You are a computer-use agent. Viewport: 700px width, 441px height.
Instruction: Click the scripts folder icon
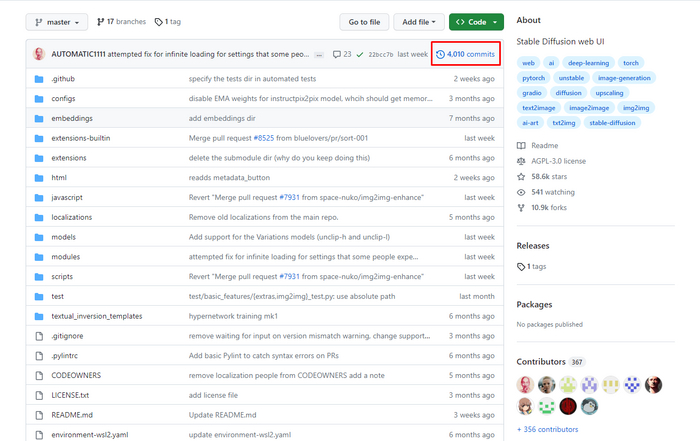[x=39, y=277]
